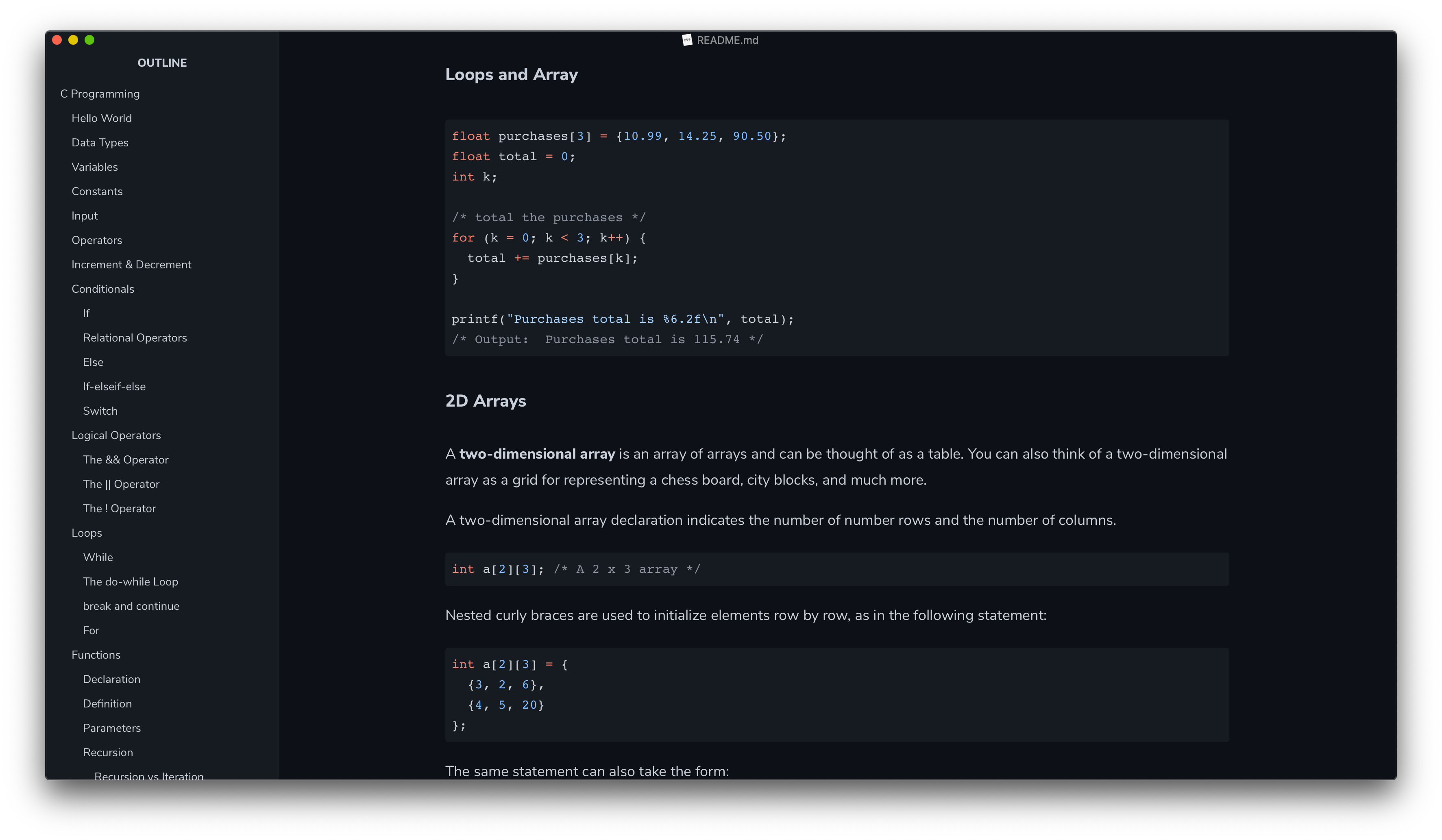The image size is (1442, 840).
Task: Jump to Functions outline entry
Action: [96, 655]
